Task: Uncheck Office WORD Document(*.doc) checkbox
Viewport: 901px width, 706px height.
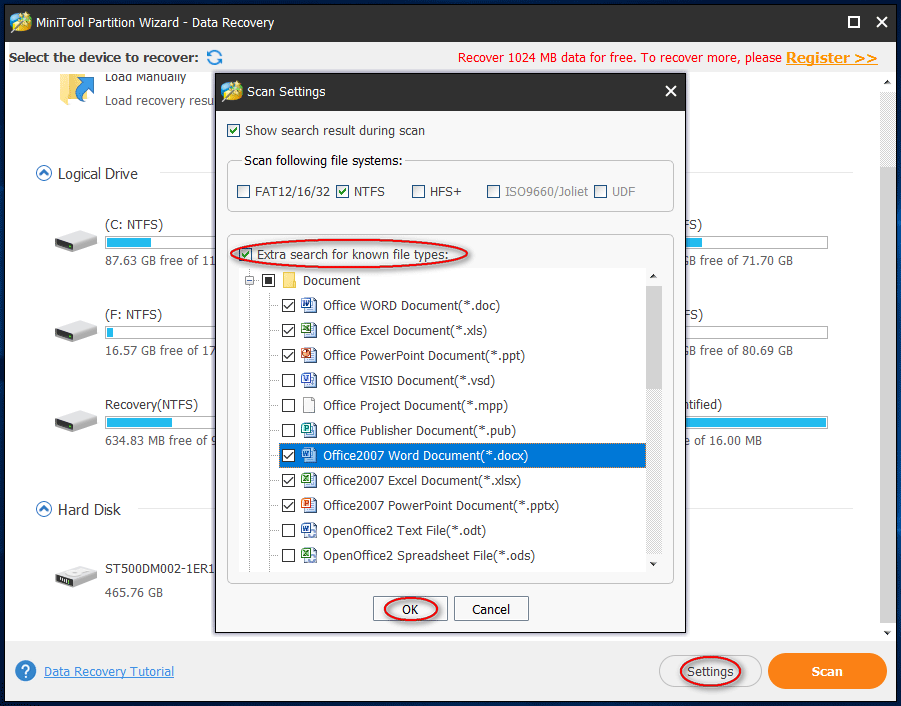Action: pos(288,306)
